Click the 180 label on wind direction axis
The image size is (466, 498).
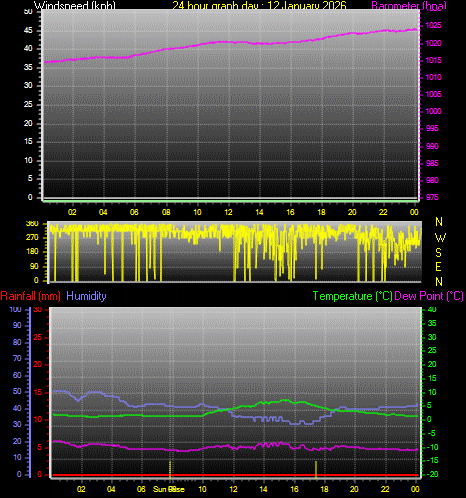pos(32,252)
